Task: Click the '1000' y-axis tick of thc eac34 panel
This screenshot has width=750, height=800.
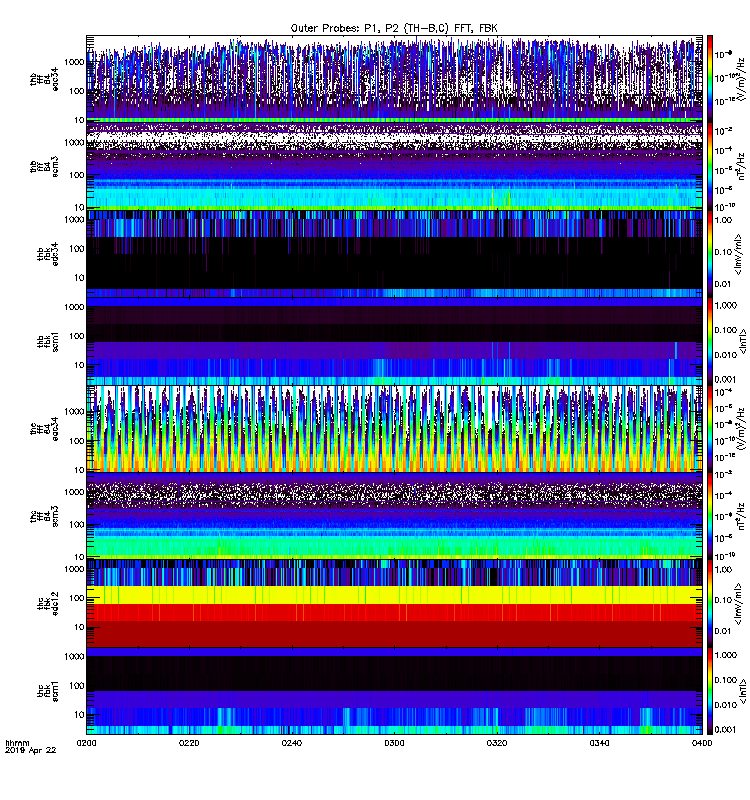Action: 74,412
